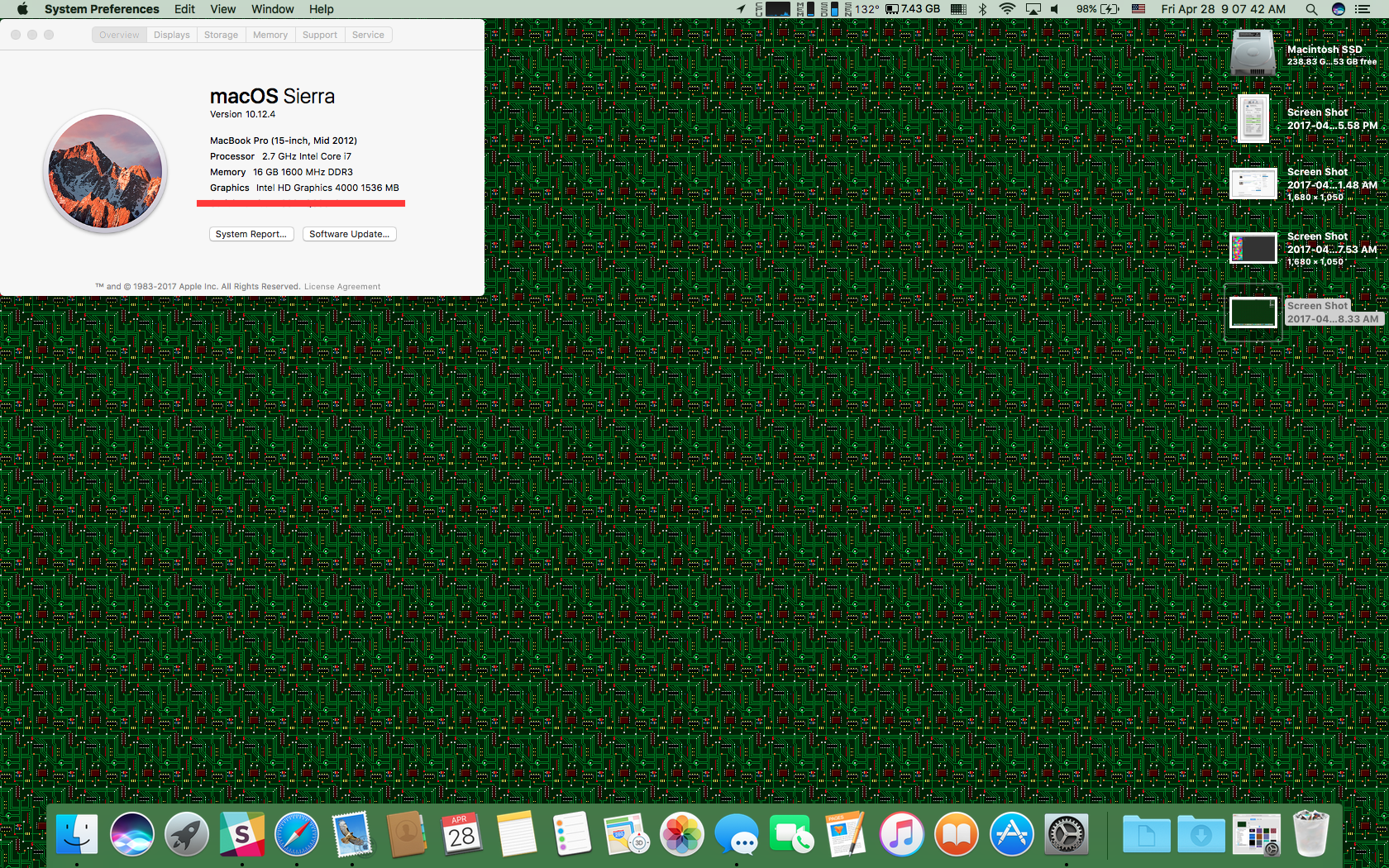
Task: Open the US flag input menu
Action: pyautogui.click(x=1138, y=9)
